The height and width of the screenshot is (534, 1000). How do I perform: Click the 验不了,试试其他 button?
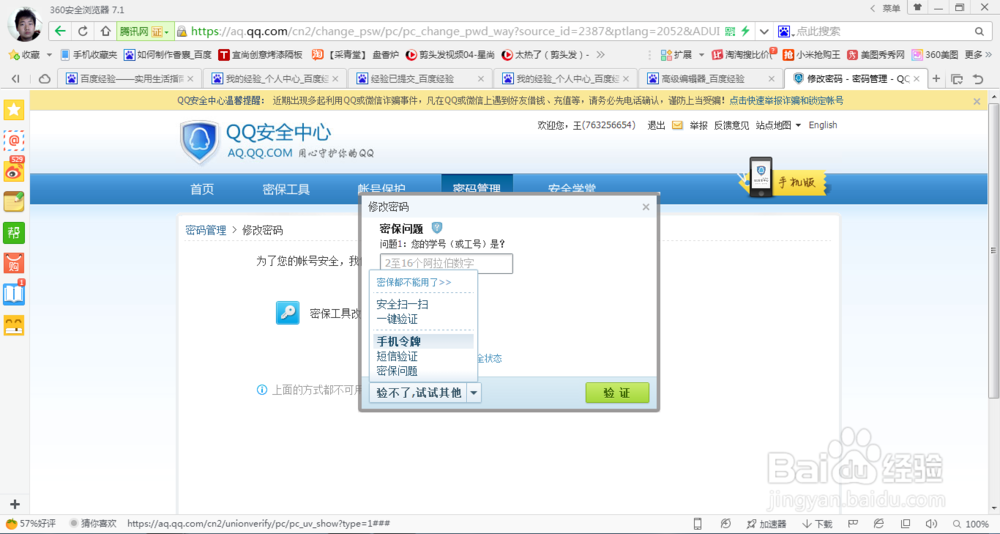pyautogui.click(x=418, y=394)
